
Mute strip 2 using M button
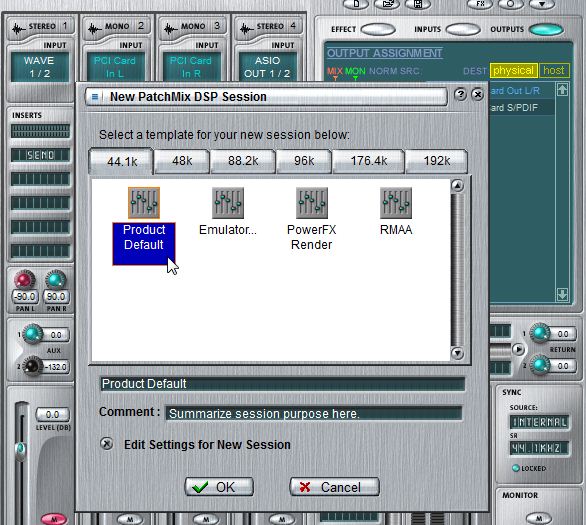click(130, 519)
